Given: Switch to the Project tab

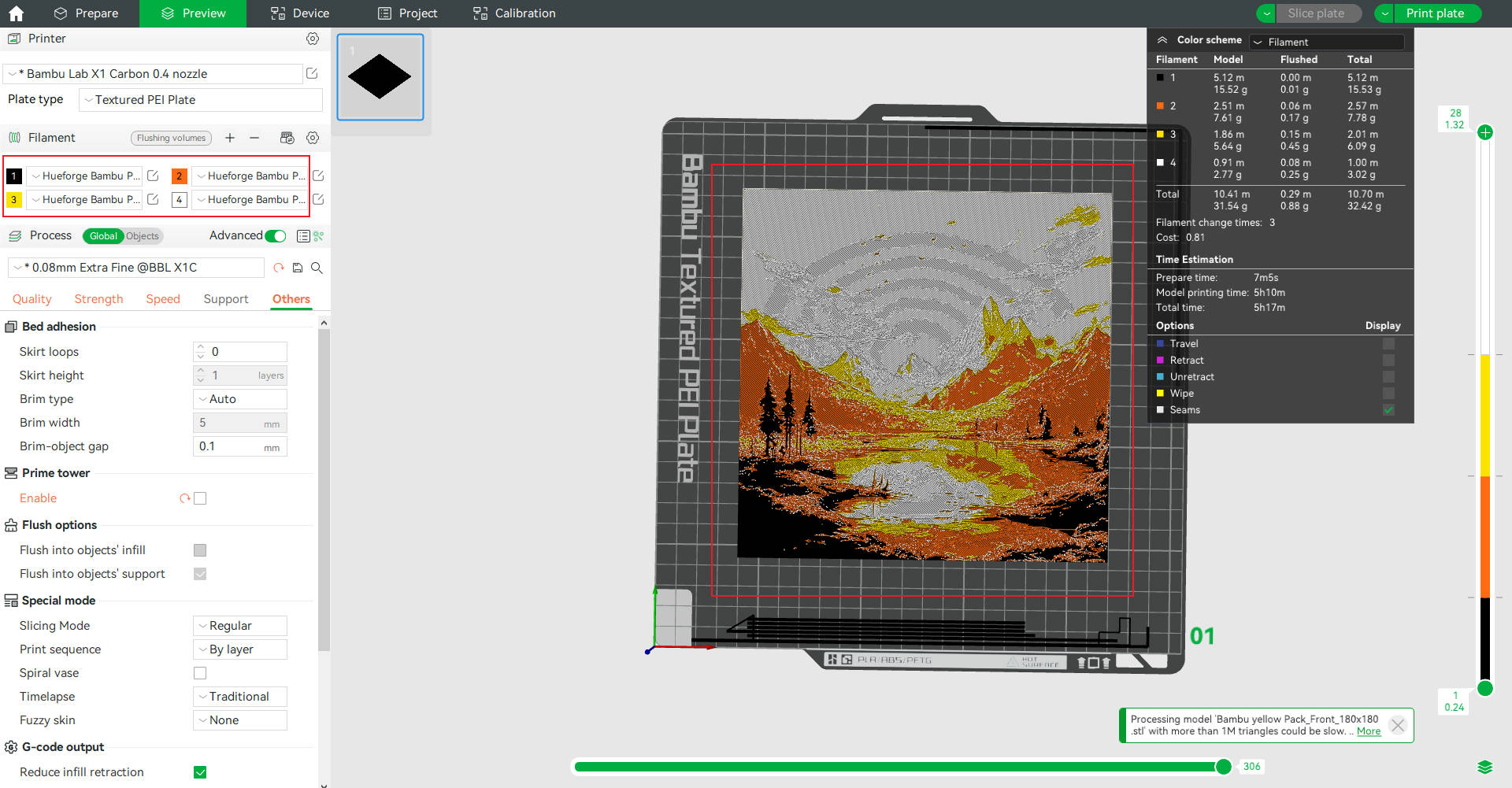Looking at the screenshot, I should 407,13.
